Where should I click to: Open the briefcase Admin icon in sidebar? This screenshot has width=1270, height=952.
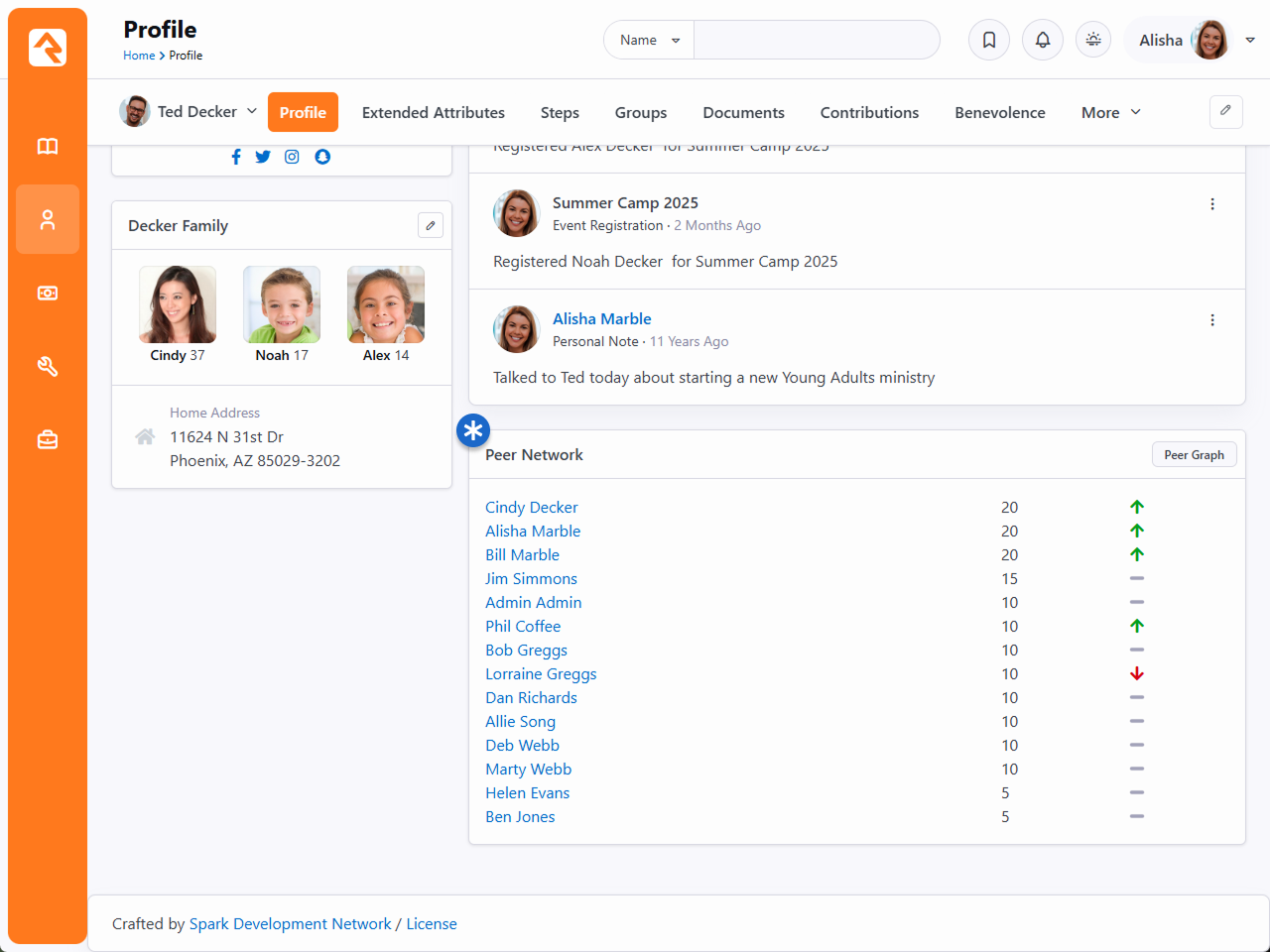pos(47,440)
